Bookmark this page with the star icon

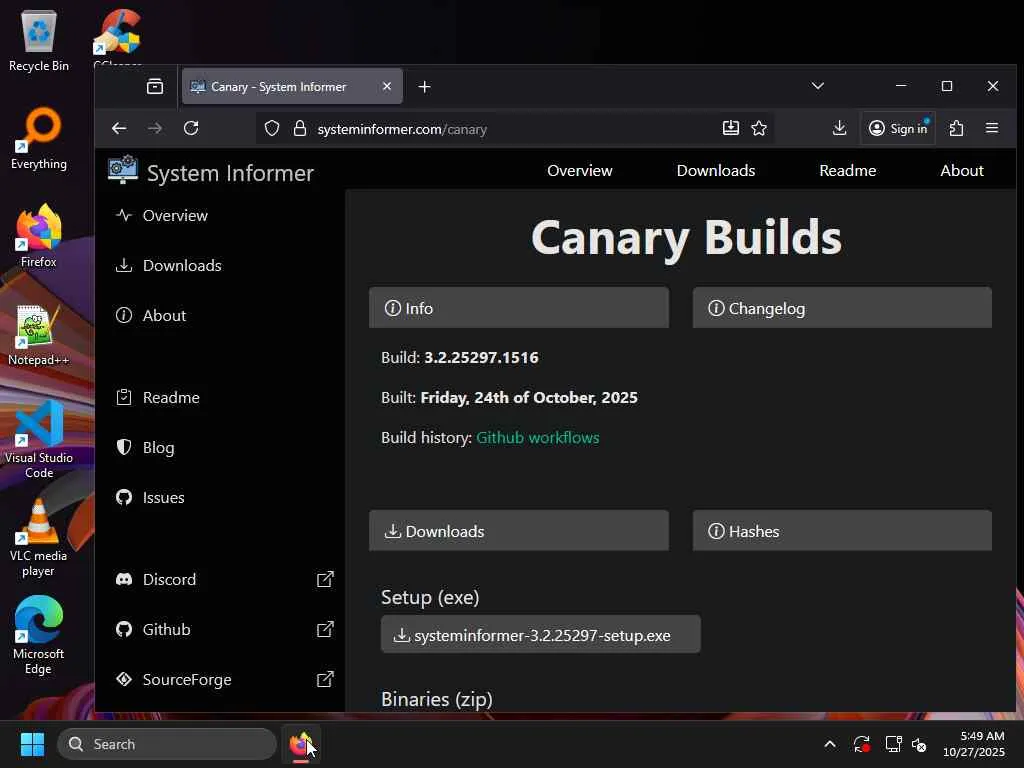pyautogui.click(x=759, y=128)
